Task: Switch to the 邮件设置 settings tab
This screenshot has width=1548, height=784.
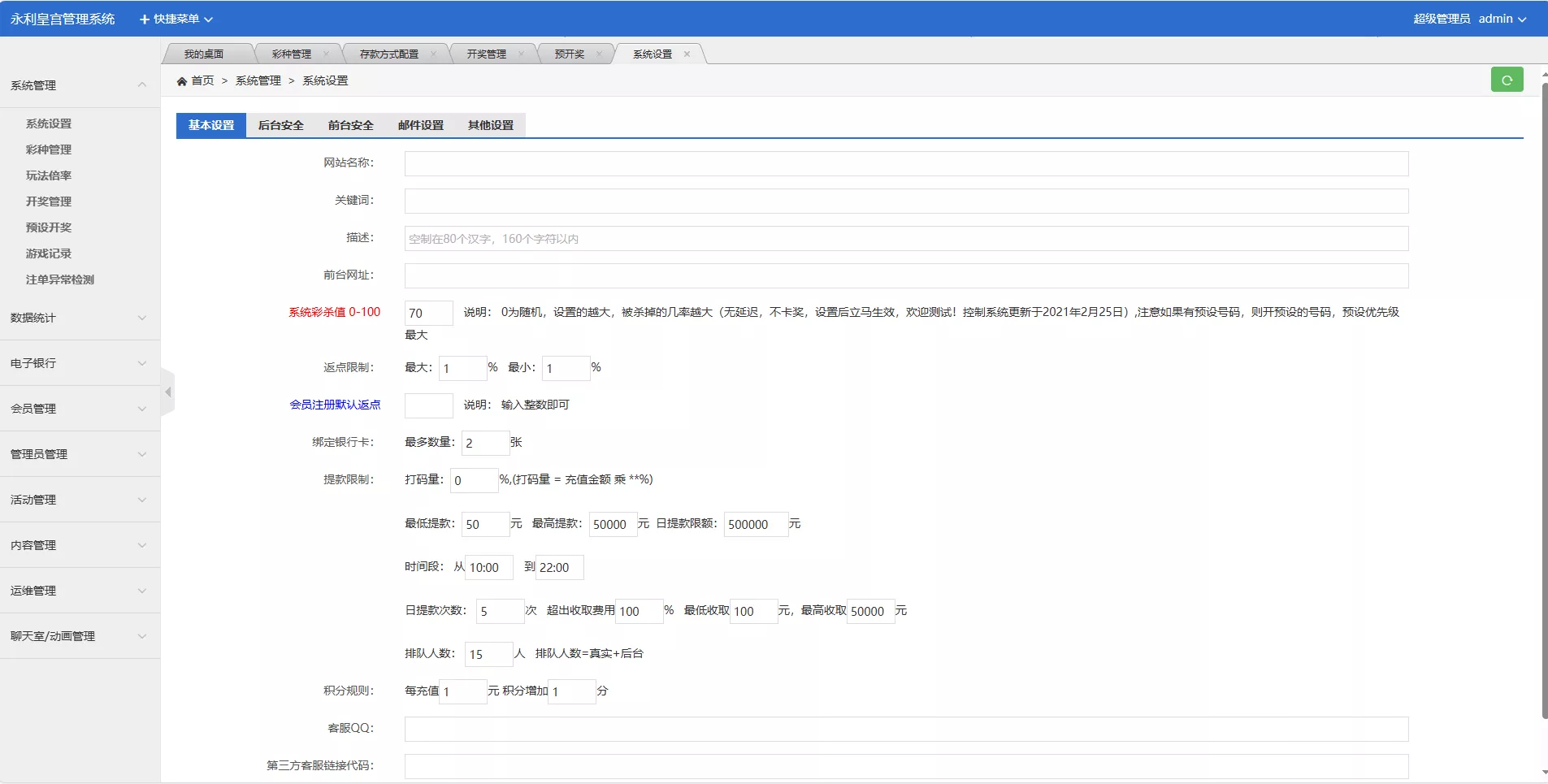Action: [x=421, y=125]
